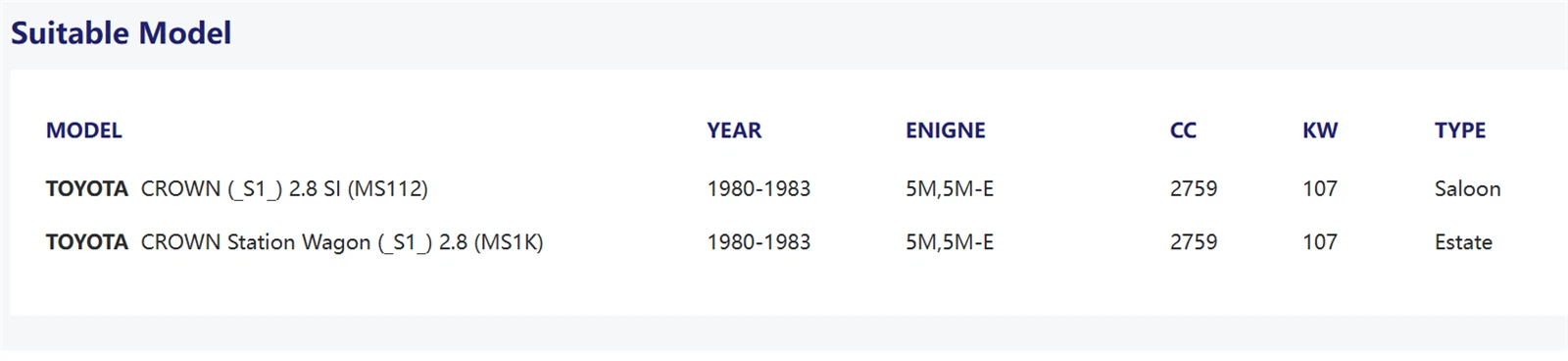Click the Estate type cell
Screen dimensions: 1568x361
pyautogui.click(x=1463, y=242)
